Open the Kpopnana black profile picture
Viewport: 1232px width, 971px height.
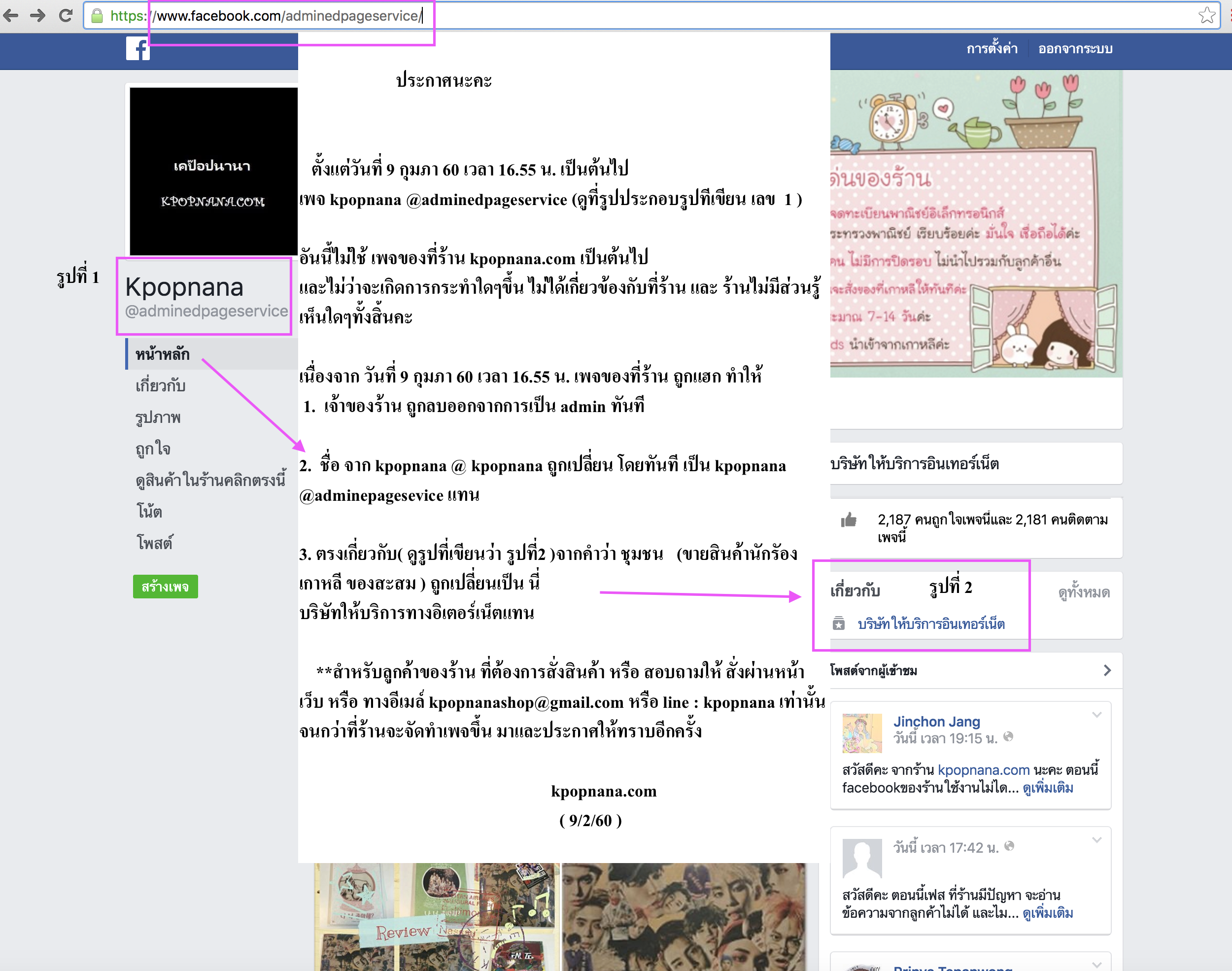pyautogui.click(x=213, y=171)
